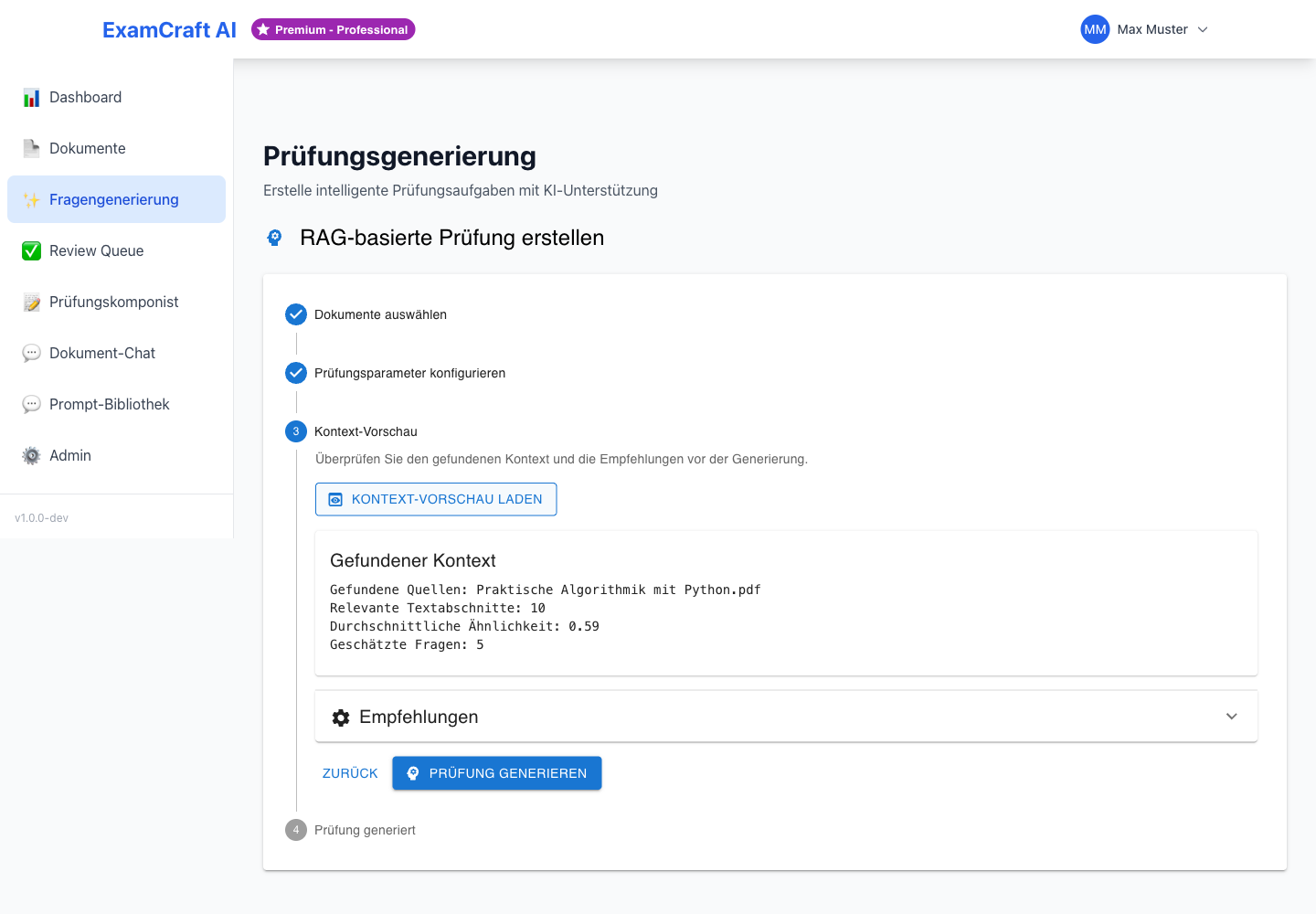Viewport: 1316px width, 914px height.
Task: Expand the Empfehlungen accordion chevron
Action: 1232,717
